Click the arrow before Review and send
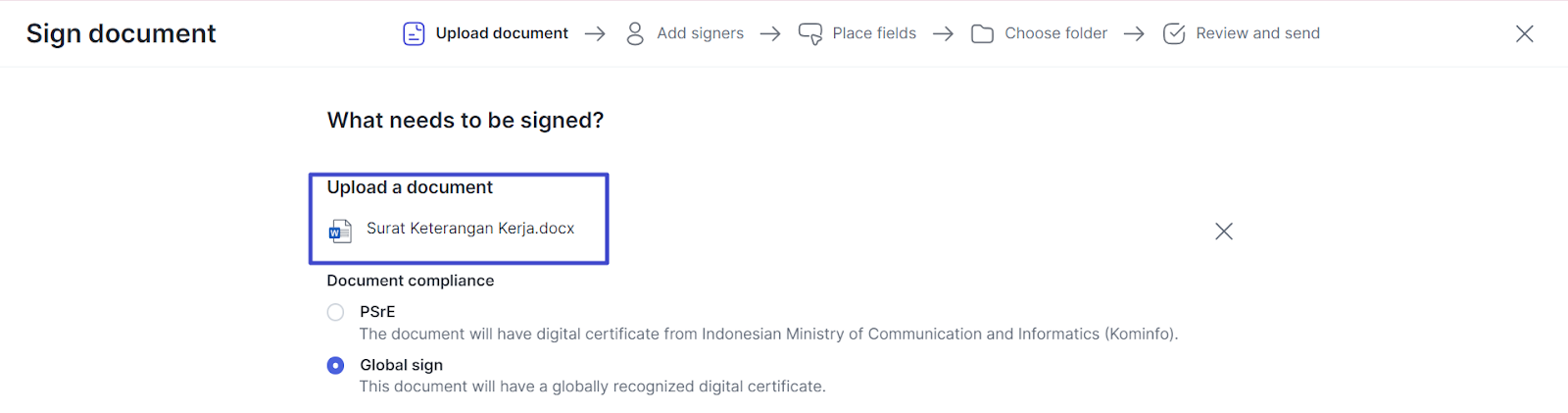 [1134, 33]
